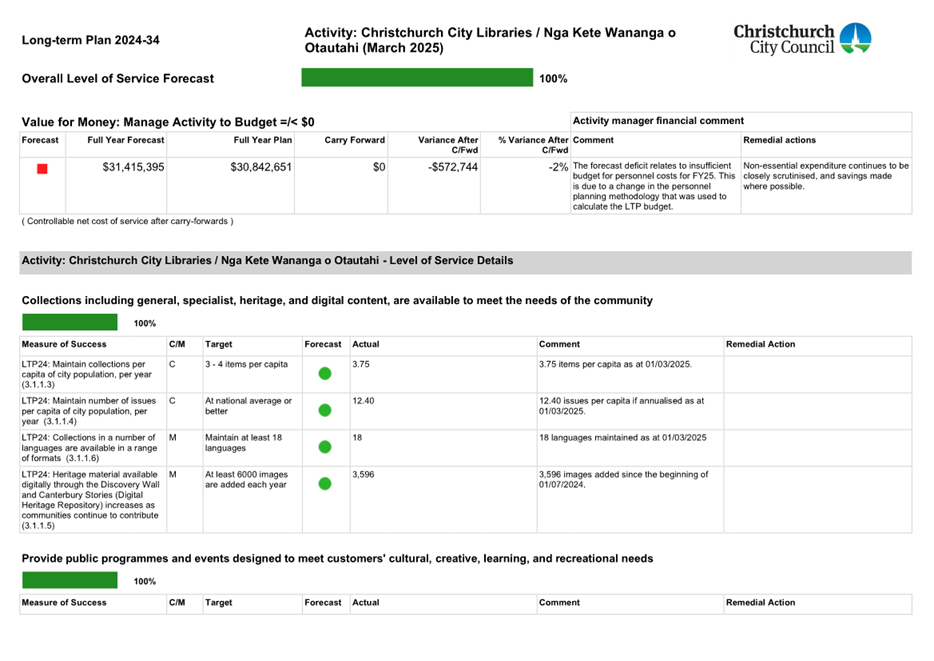Click 'Overall Level of Service Forecast' label
Viewport: 934px width, 661px height.
[x=117, y=79]
